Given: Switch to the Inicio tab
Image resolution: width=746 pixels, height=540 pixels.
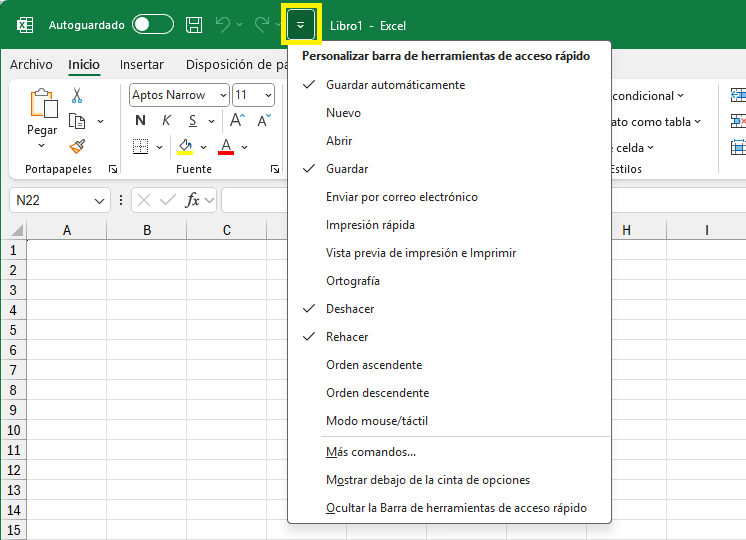Looking at the screenshot, I should pyautogui.click(x=84, y=64).
